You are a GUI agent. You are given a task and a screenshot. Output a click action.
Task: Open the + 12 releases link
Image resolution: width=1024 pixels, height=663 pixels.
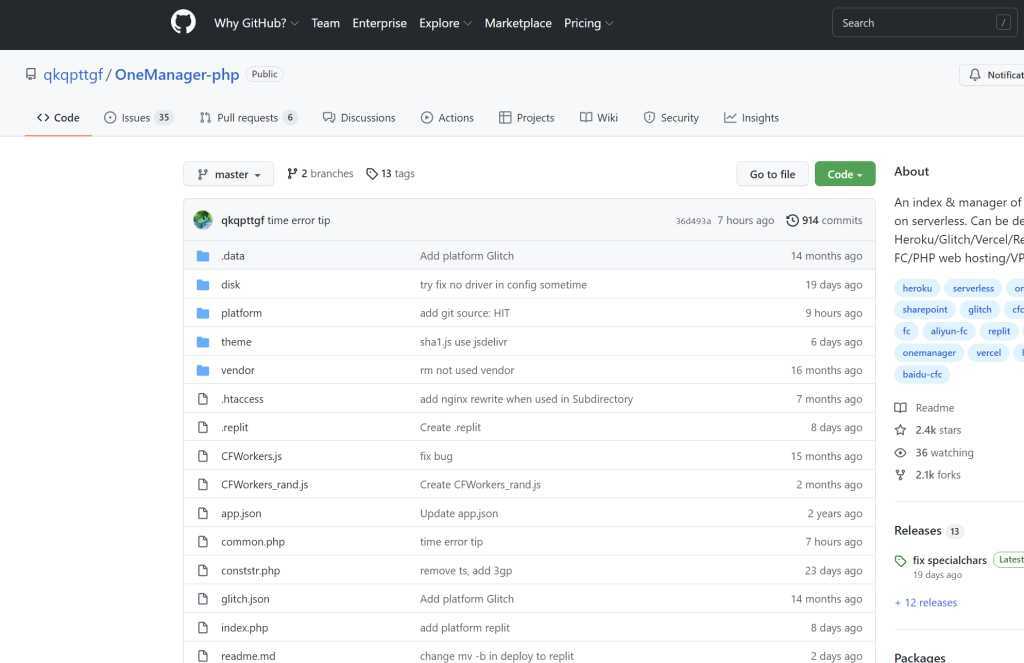click(925, 602)
